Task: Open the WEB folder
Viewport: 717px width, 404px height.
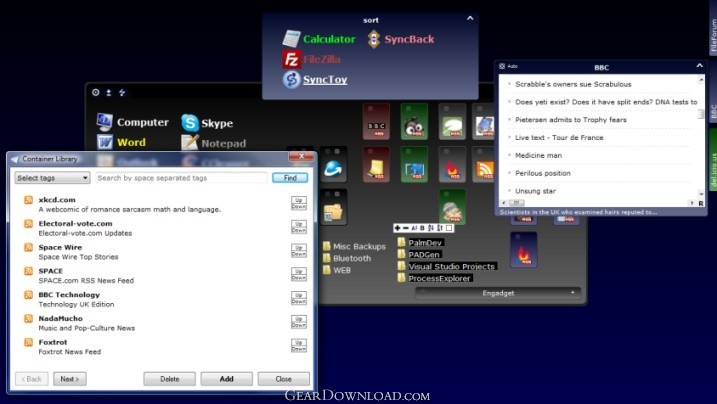Action: tap(337, 270)
